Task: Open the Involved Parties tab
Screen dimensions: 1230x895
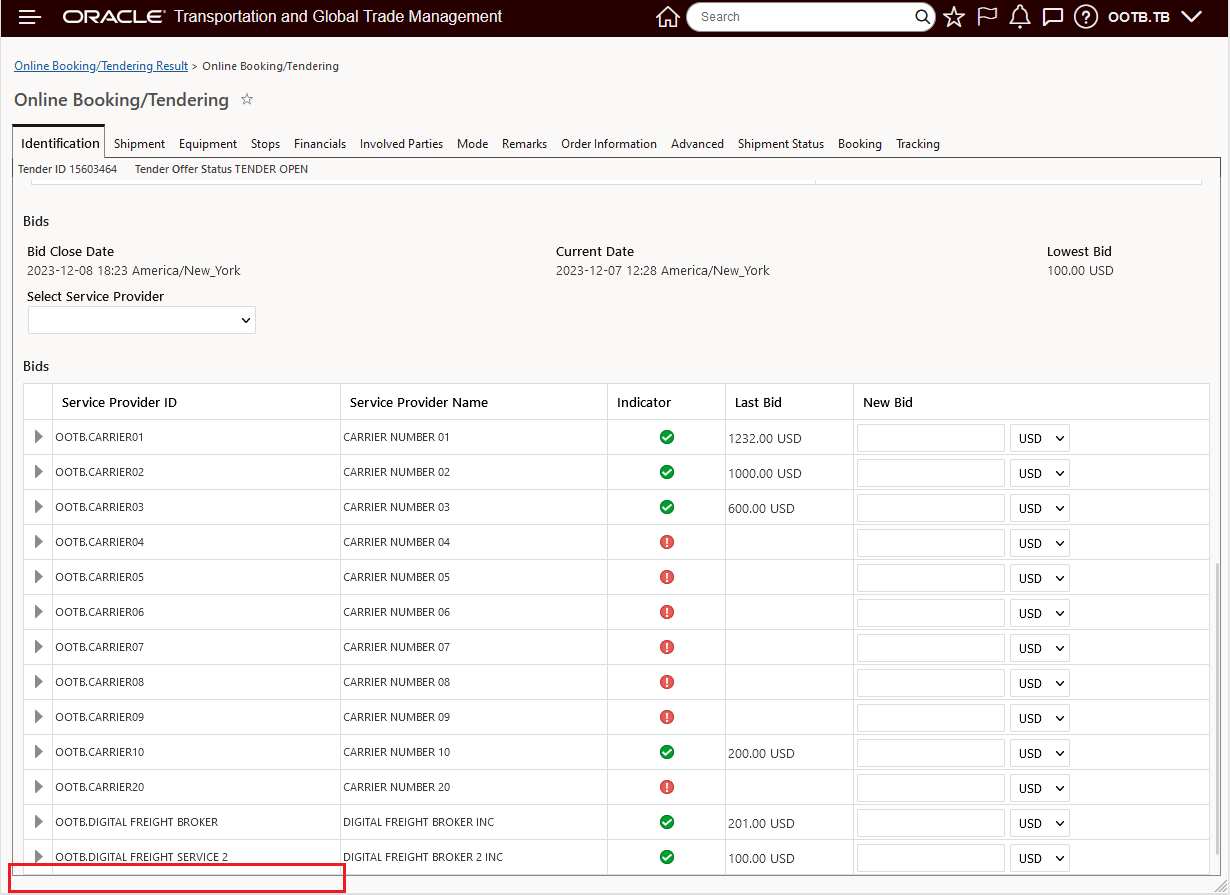Action: pos(401,144)
